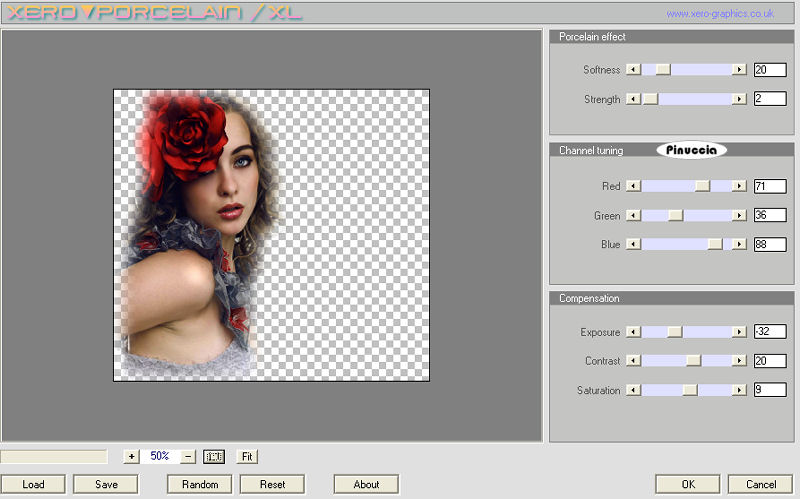Image resolution: width=800 pixels, height=499 pixels.
Task: Click the right arrow of Blue slider
Action: [x=739, y=244]
